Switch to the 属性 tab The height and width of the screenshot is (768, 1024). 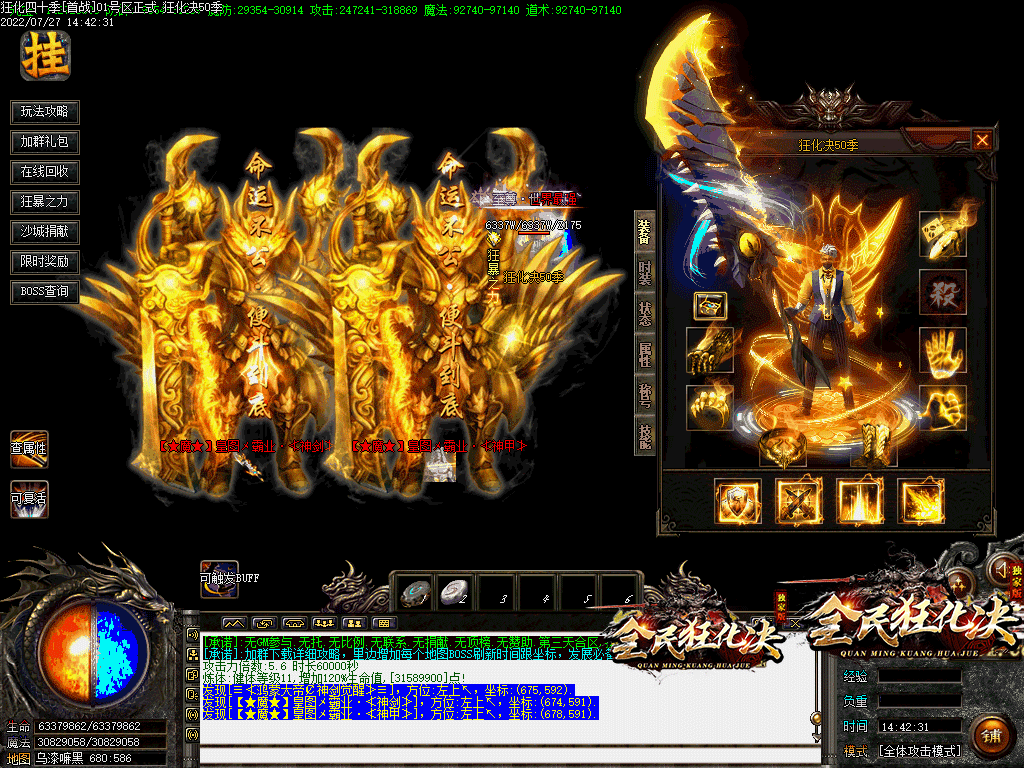pos(645,353)
